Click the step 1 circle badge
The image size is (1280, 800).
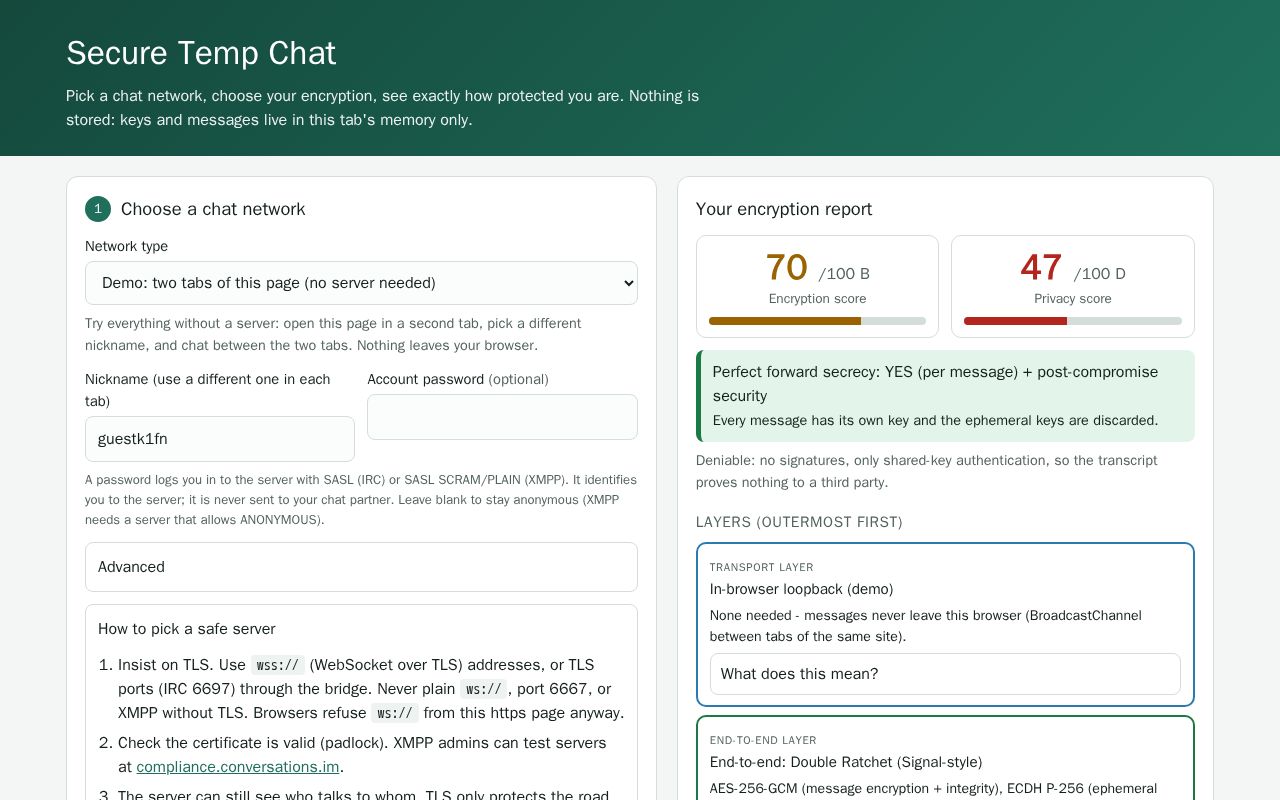click(98, 209)
